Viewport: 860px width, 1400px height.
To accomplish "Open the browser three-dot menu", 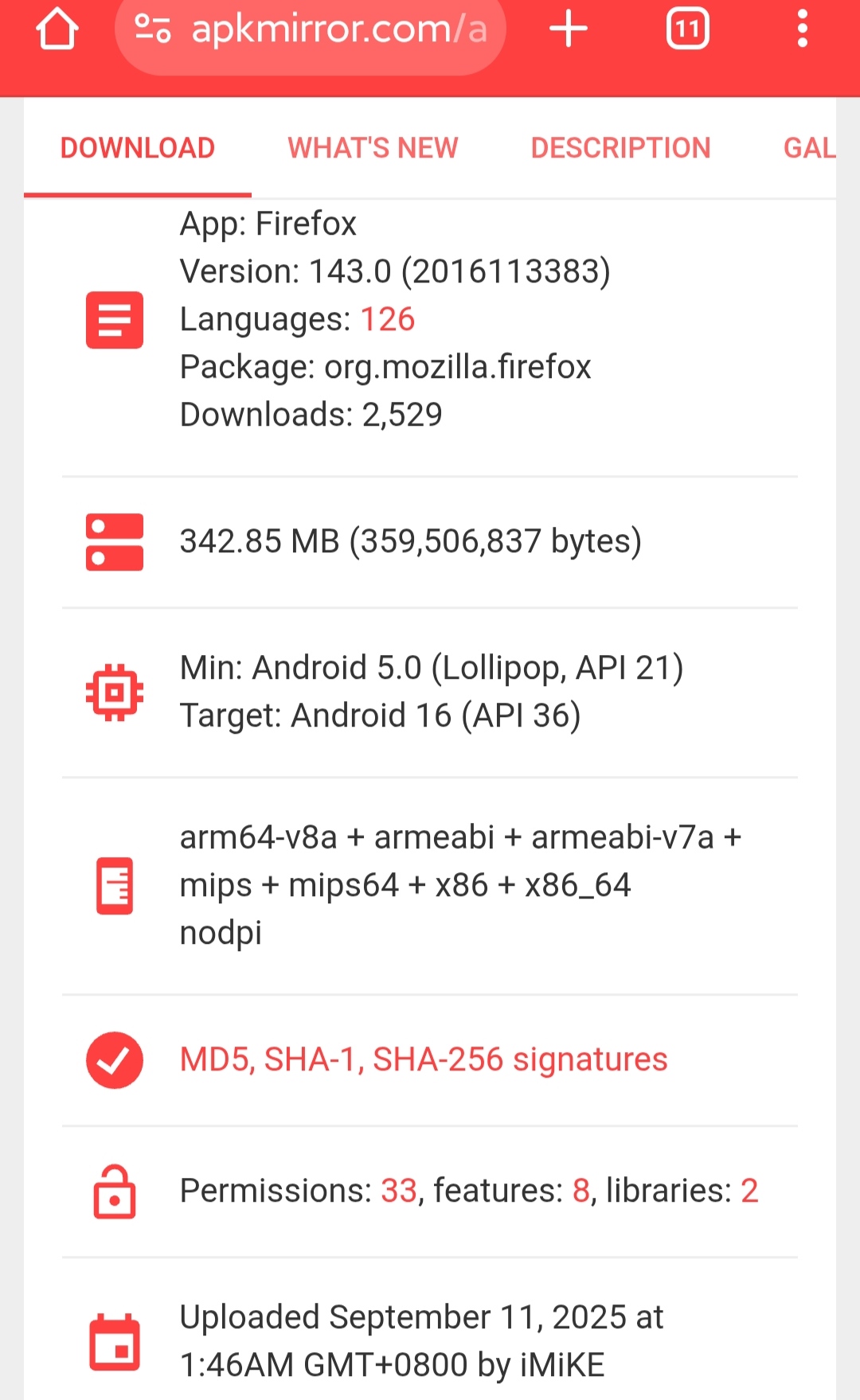I will (x=802, y=29).
